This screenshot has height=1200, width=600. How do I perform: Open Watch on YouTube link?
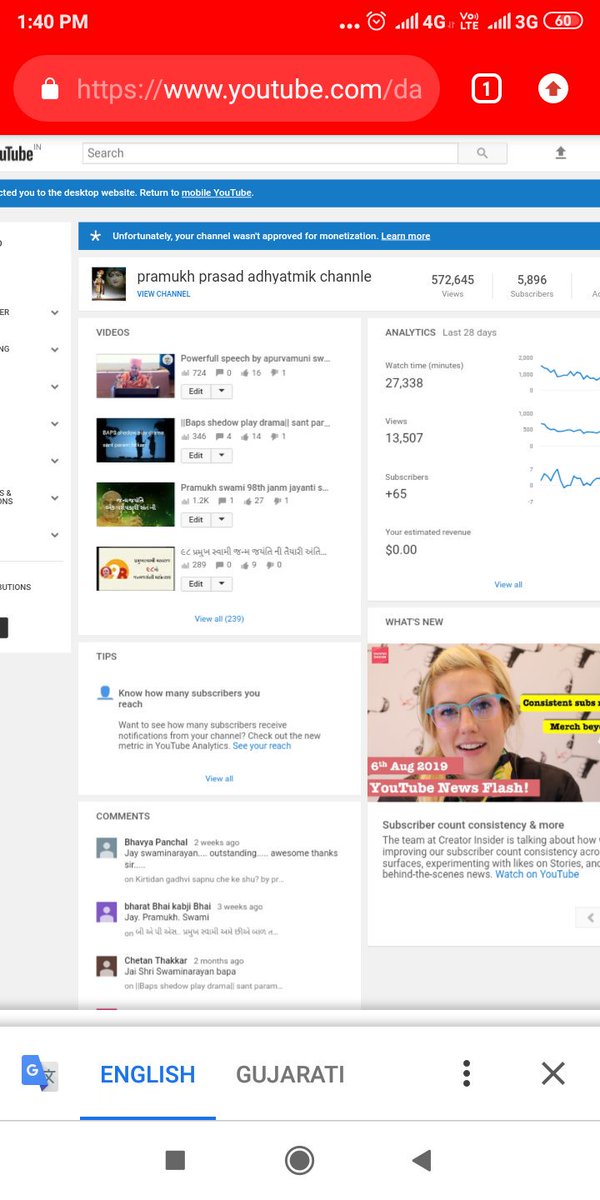[537, 874]
